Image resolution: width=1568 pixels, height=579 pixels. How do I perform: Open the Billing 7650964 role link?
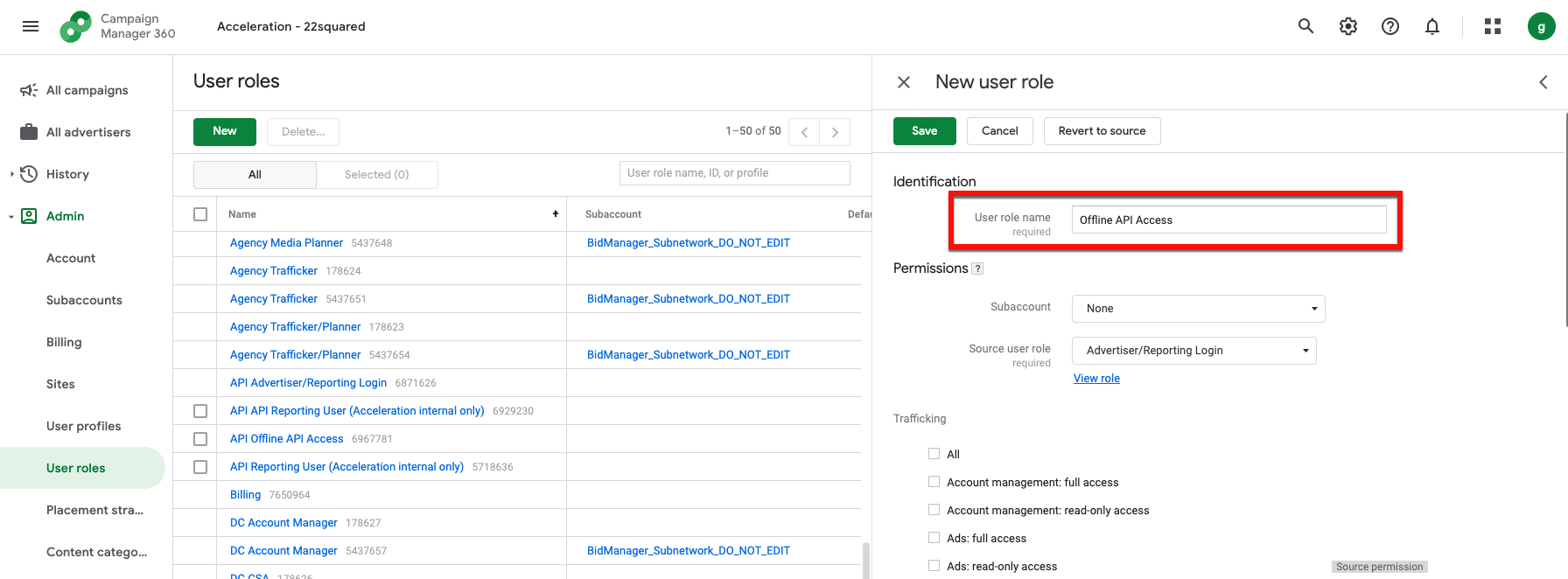click(x=245, y=495)
